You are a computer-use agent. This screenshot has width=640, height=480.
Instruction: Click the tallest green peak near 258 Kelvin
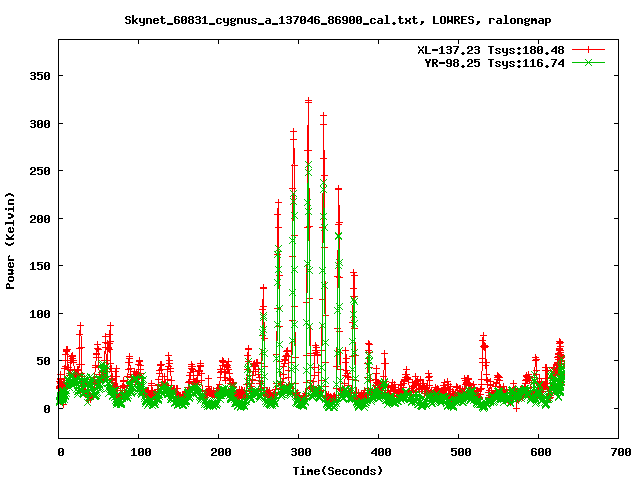click(309, 164)
